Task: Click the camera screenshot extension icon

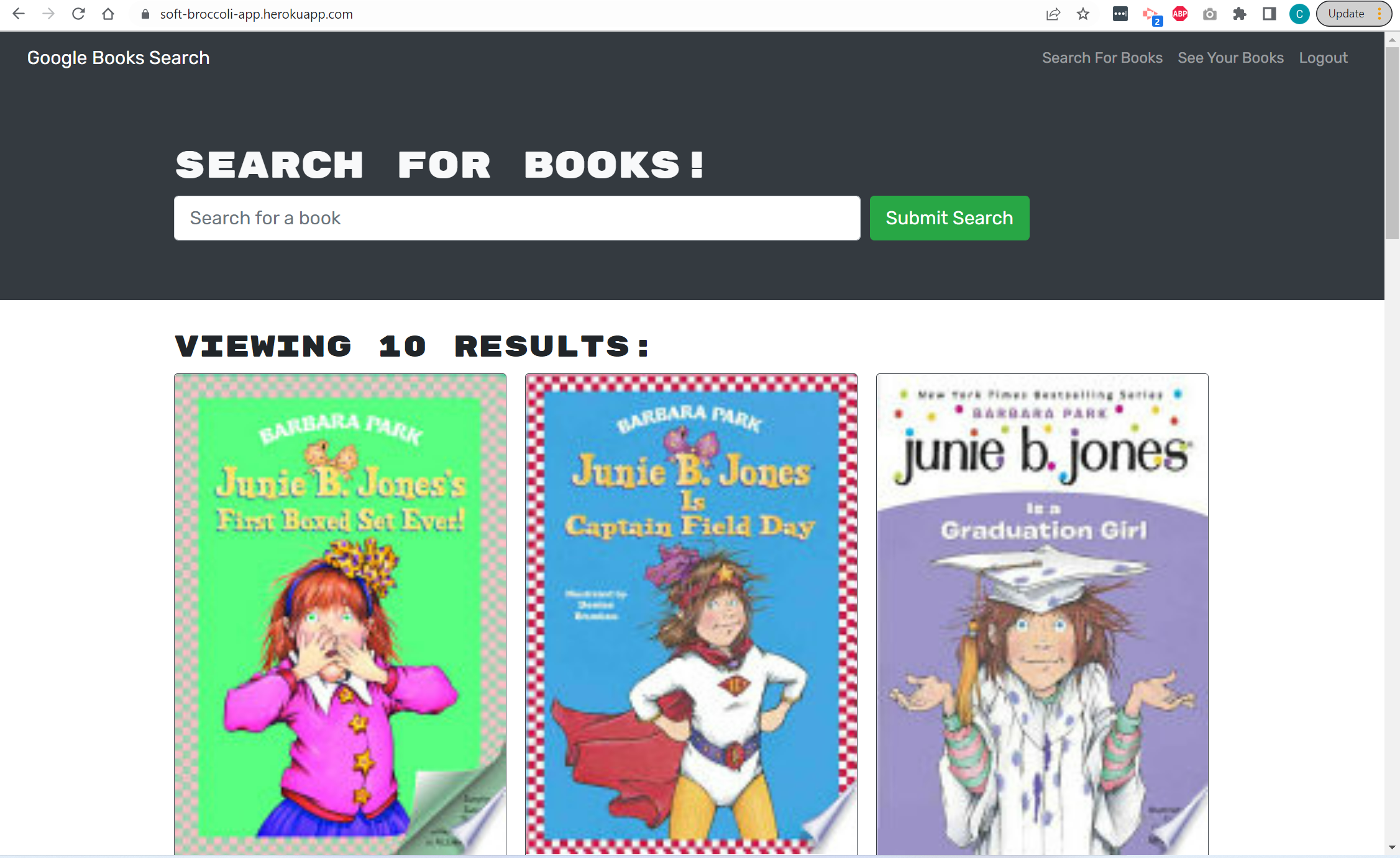Action: (x=1209, y=14)
